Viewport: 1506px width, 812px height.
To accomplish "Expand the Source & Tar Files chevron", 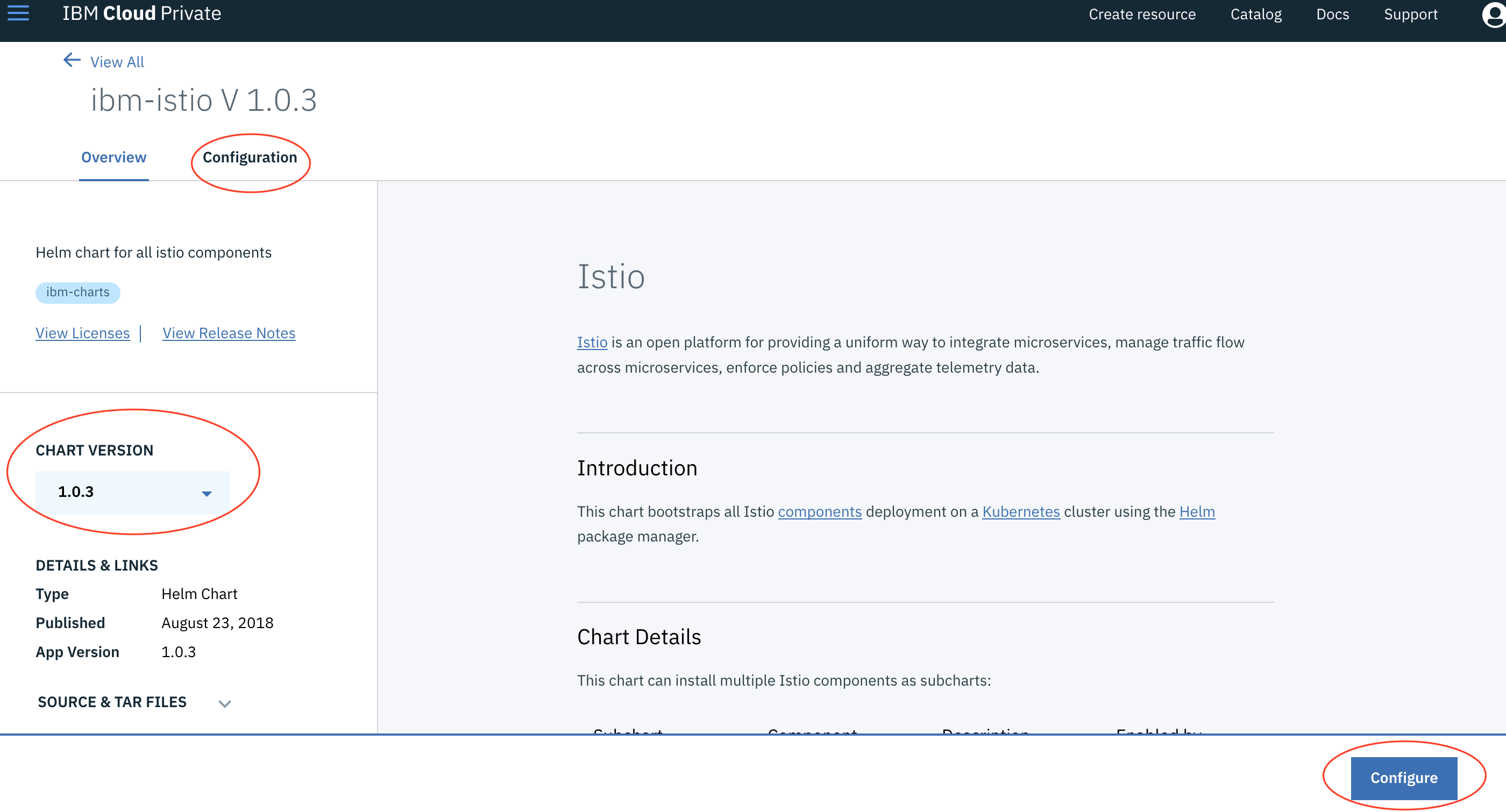I will (224, 703).
